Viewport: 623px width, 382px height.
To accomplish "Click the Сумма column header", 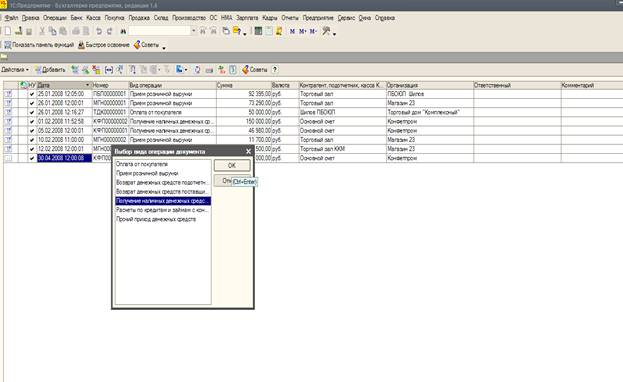I will [244, 85].
